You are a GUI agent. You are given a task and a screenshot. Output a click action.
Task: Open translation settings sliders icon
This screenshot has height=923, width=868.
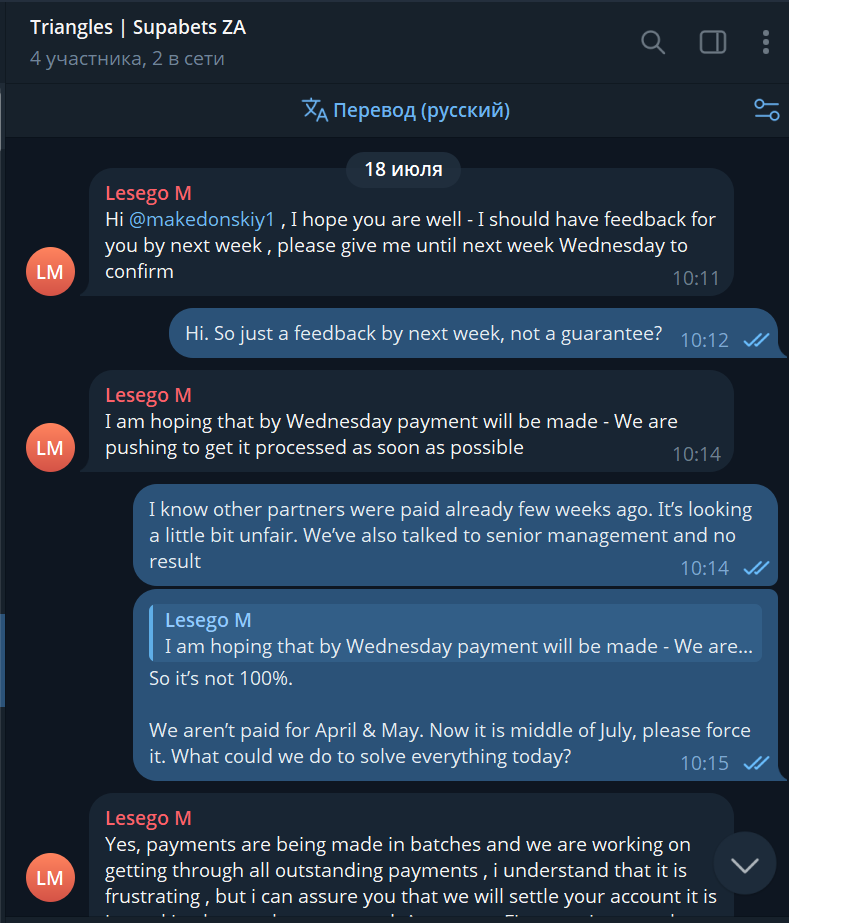pyautogui.click(x=766, y=110)
